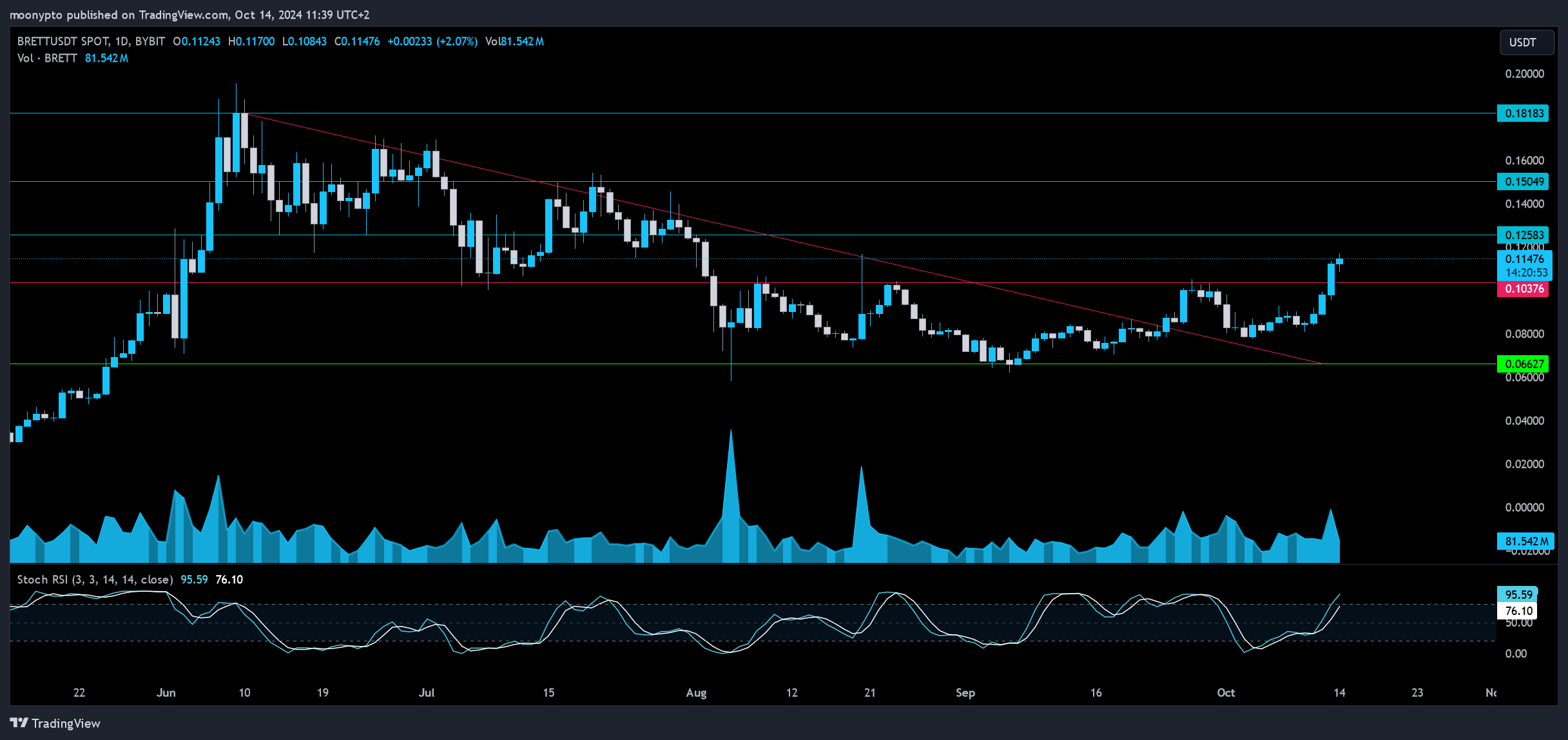Click the 0.15049 price level label
Screen dimensions: 1568x740
(x=1524, y=182)
